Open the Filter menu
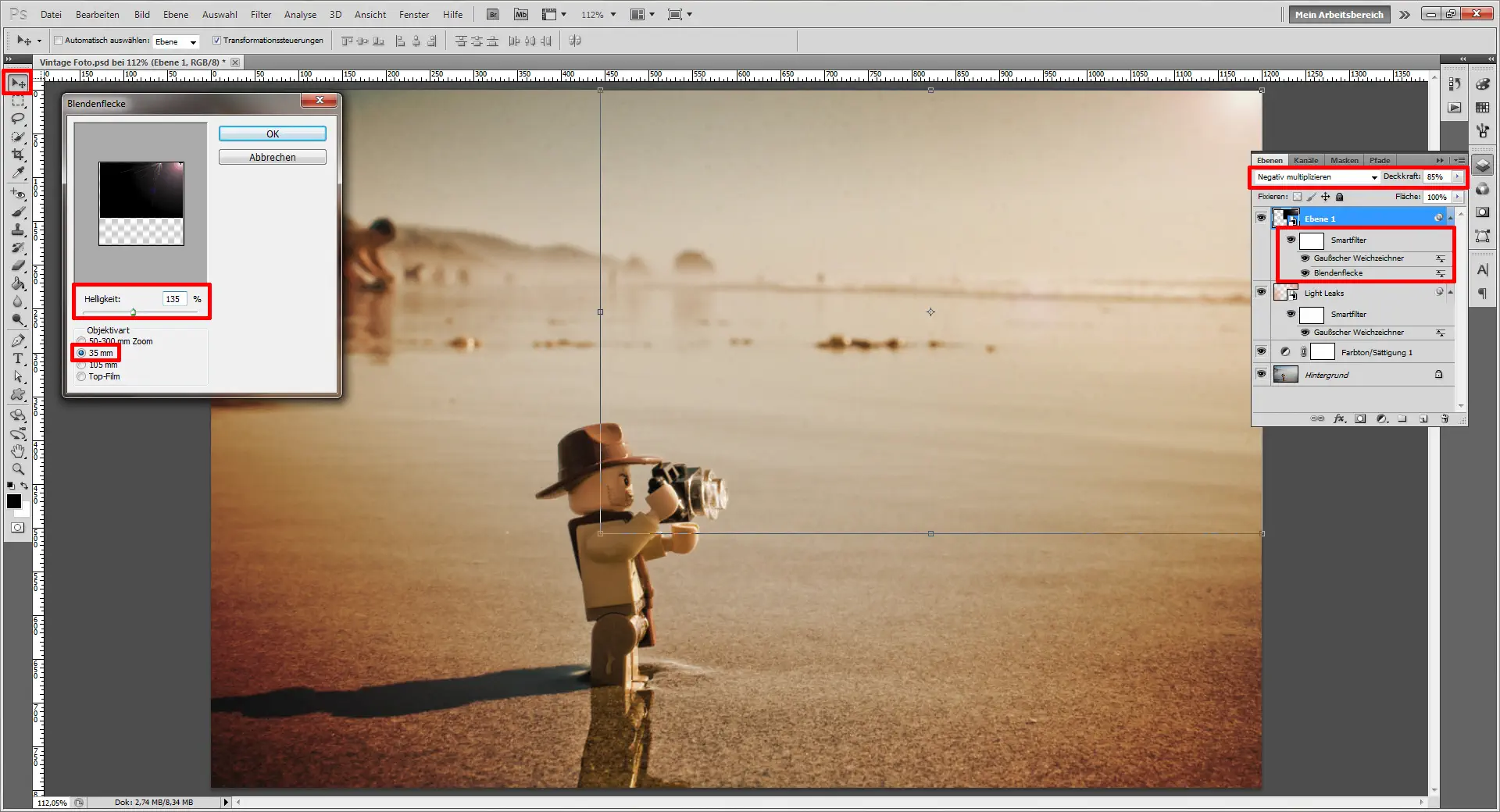 [x=260, y=14]
